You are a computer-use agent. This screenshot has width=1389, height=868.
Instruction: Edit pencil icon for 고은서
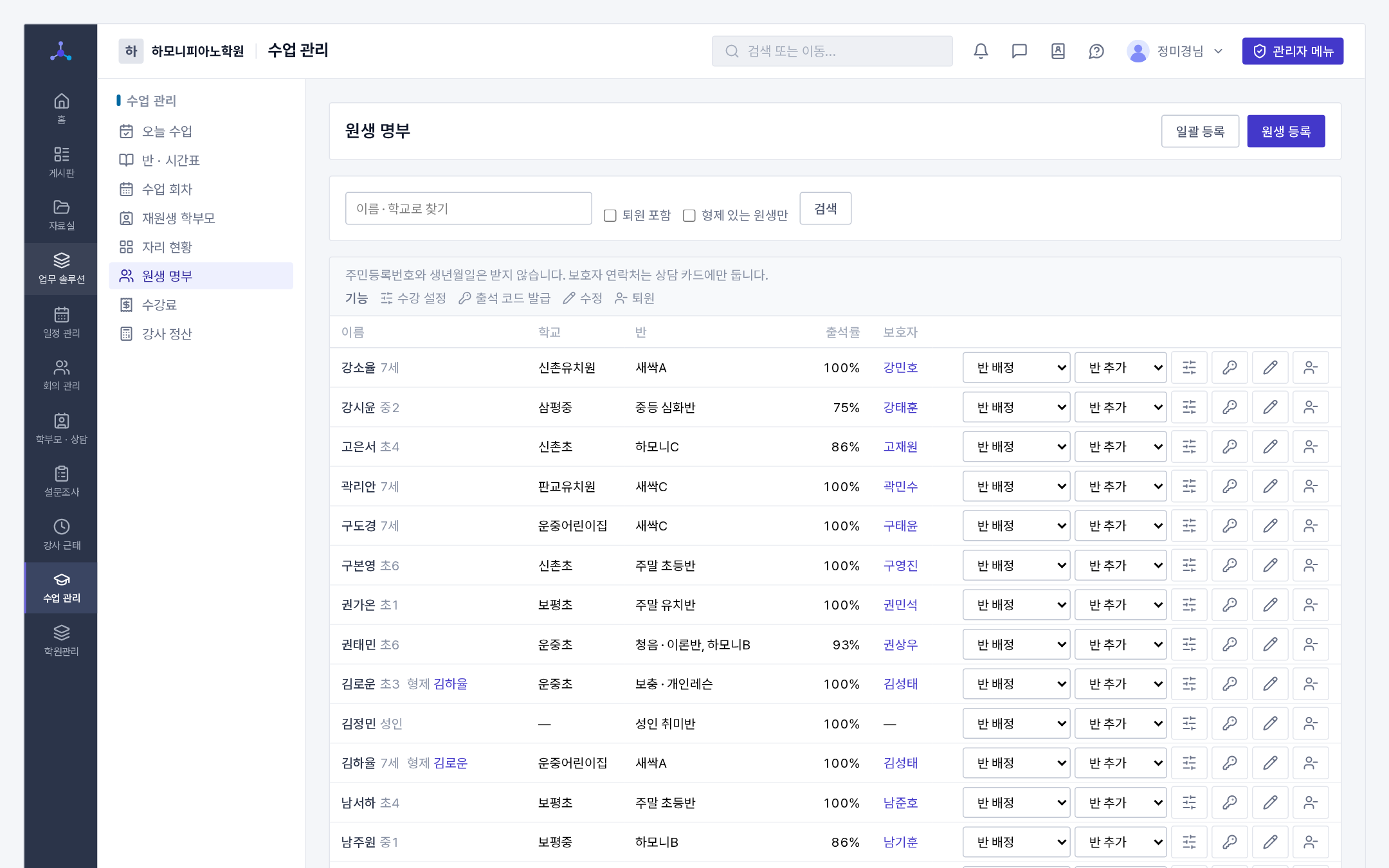click(x=1270, y=447)
